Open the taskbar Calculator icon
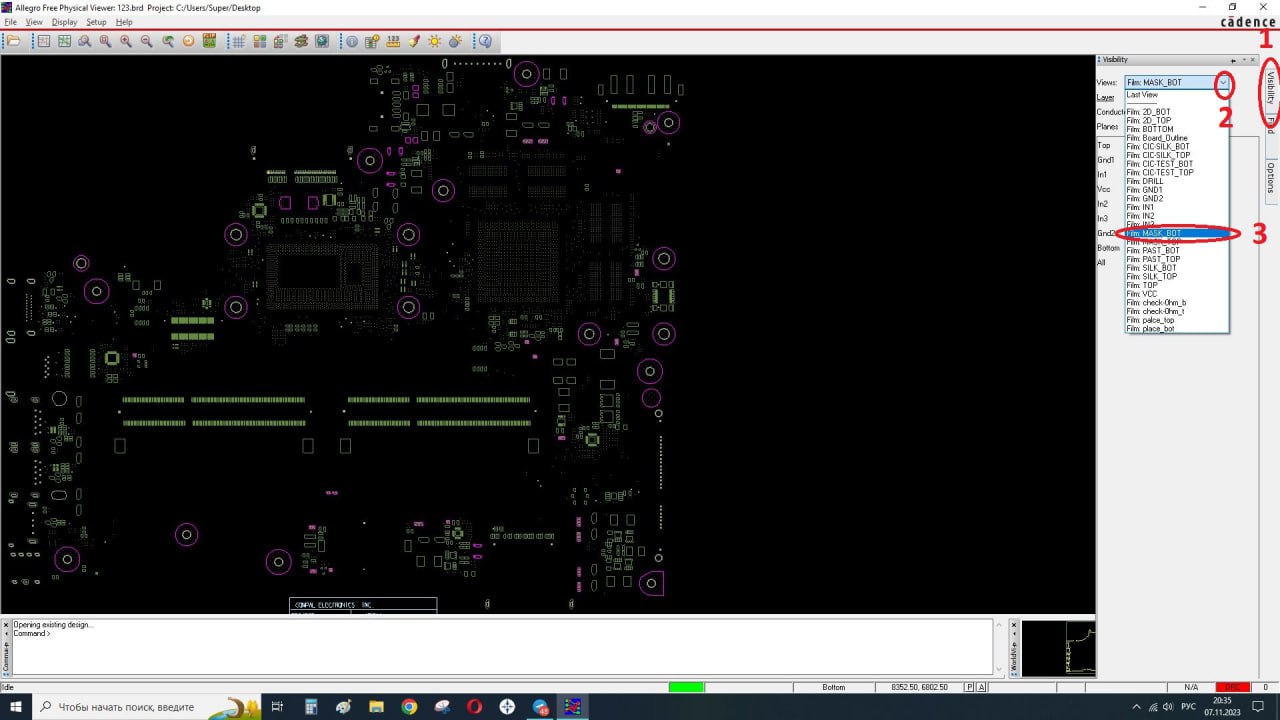Viewport: 1280px width, 720px height. point(310,707)
